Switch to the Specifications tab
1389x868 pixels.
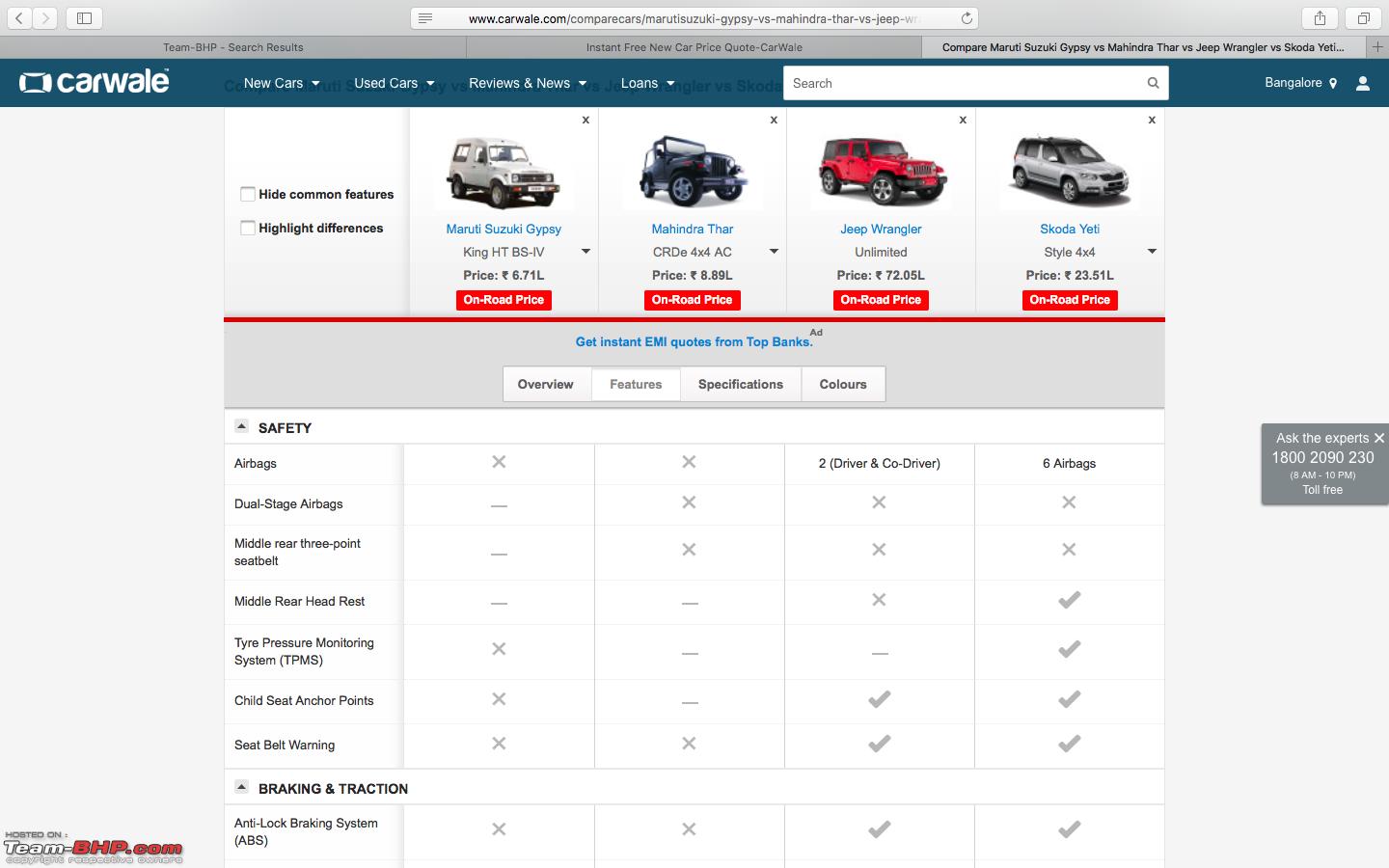(x=741, y=384)
